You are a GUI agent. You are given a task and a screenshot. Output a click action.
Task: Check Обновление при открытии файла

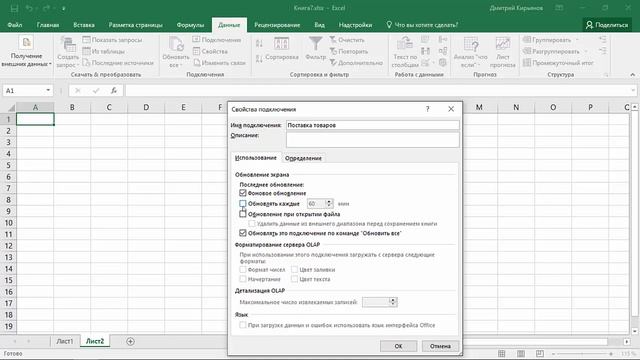coord(243,213)
